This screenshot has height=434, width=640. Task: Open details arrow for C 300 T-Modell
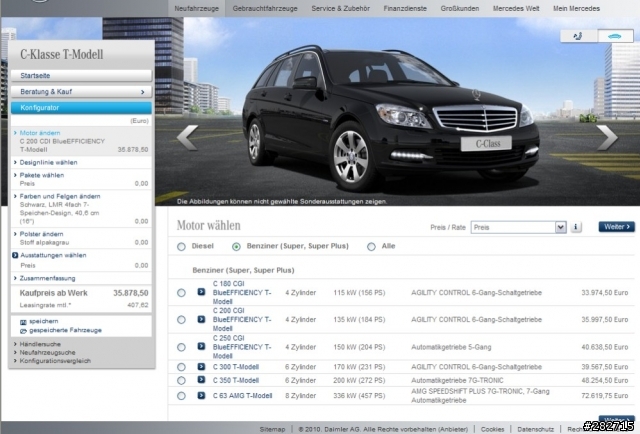(x=201, y=367)
